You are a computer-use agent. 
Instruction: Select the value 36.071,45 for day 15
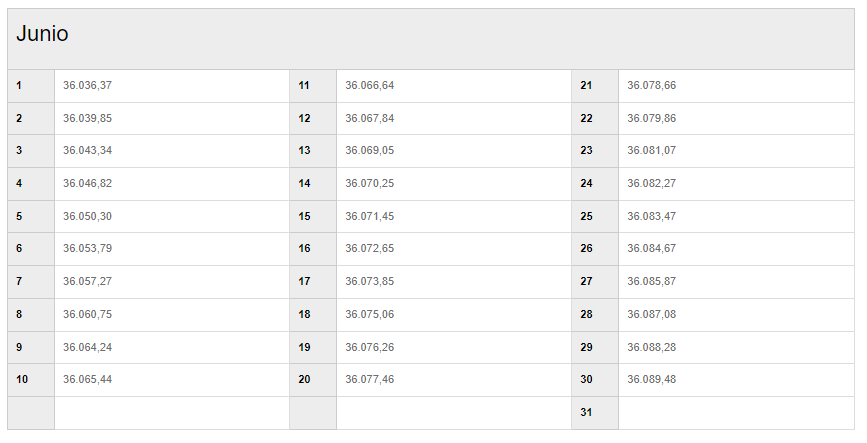point(370,216)
